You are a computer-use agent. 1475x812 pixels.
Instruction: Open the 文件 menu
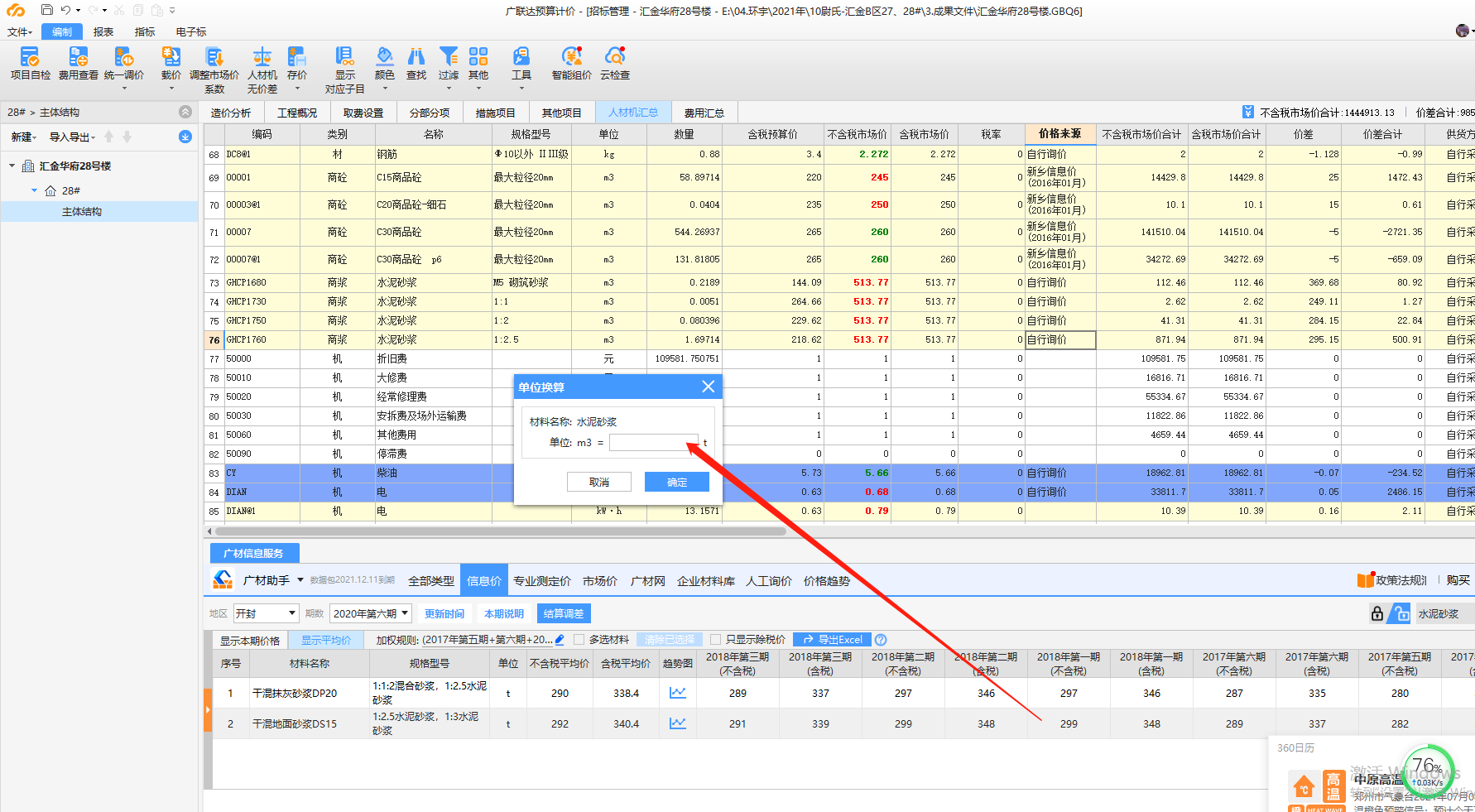[x=20, y=32]
